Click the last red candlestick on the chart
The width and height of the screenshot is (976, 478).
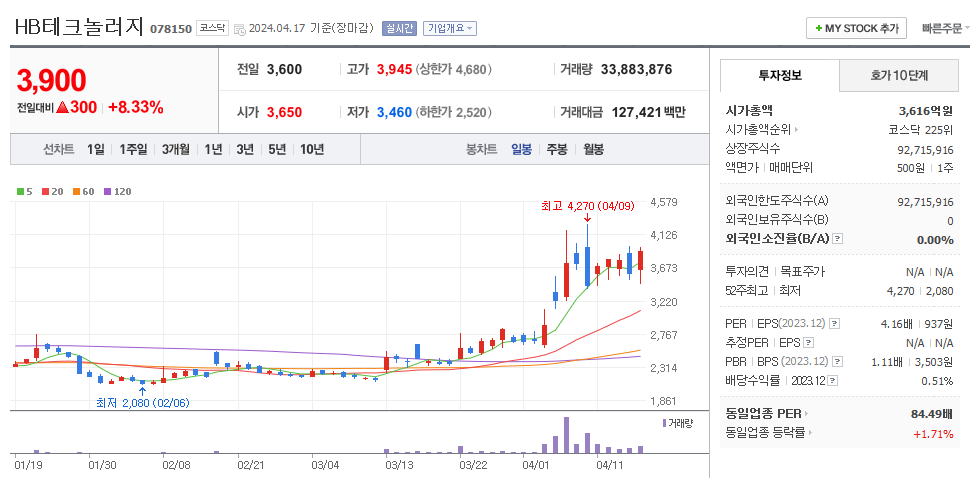tap(640, 260)
